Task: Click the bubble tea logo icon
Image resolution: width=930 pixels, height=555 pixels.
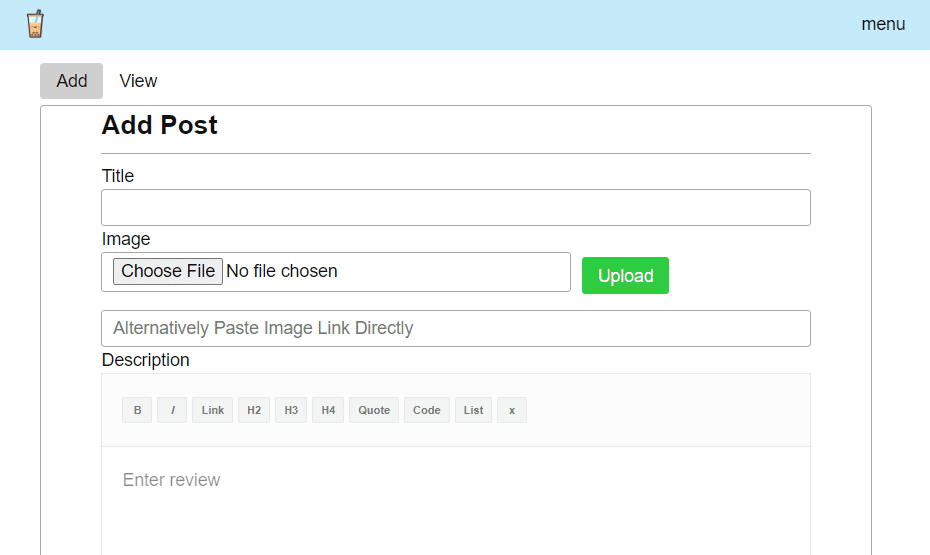Action: [35, 24]
